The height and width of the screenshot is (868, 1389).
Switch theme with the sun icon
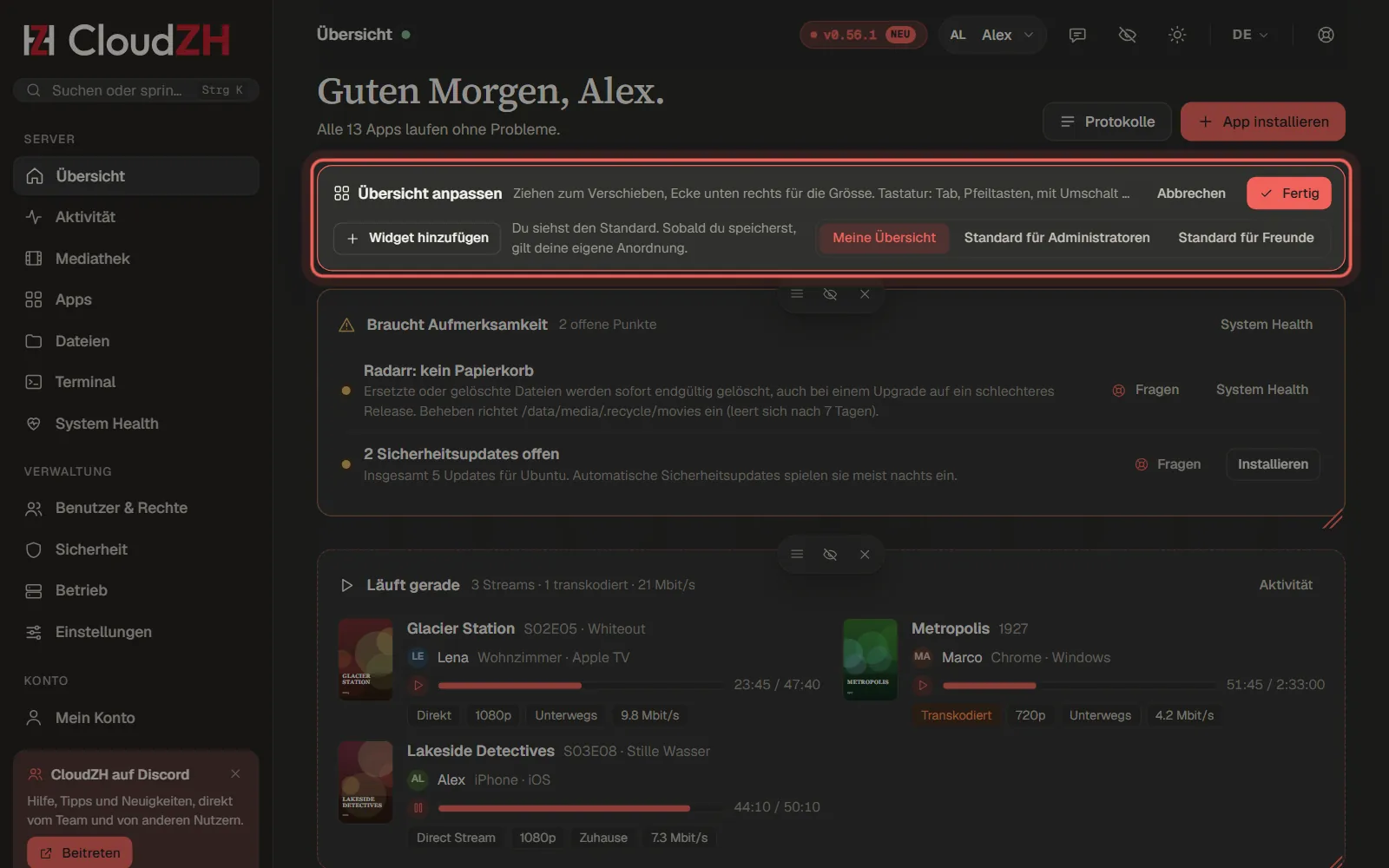coord(1177,35)
